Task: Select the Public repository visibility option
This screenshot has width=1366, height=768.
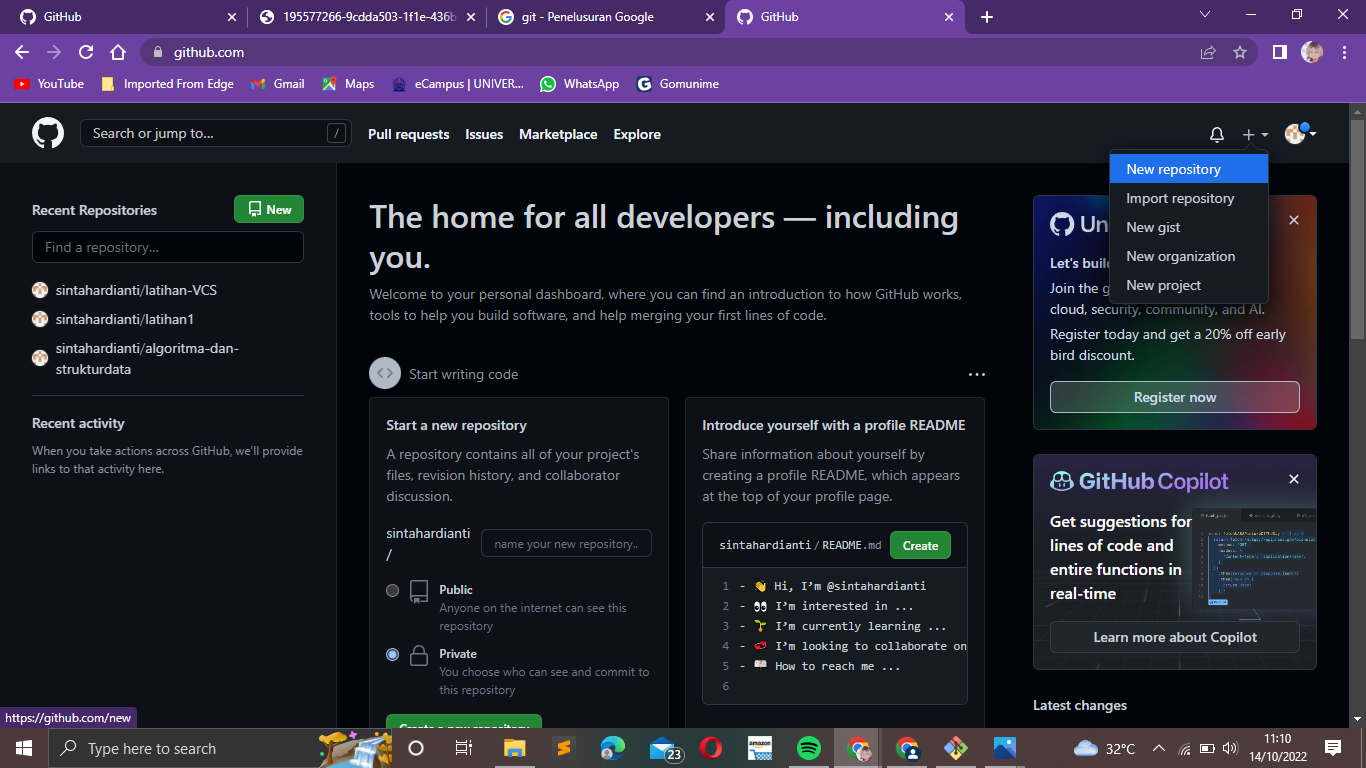Action: tap(393, 590)
